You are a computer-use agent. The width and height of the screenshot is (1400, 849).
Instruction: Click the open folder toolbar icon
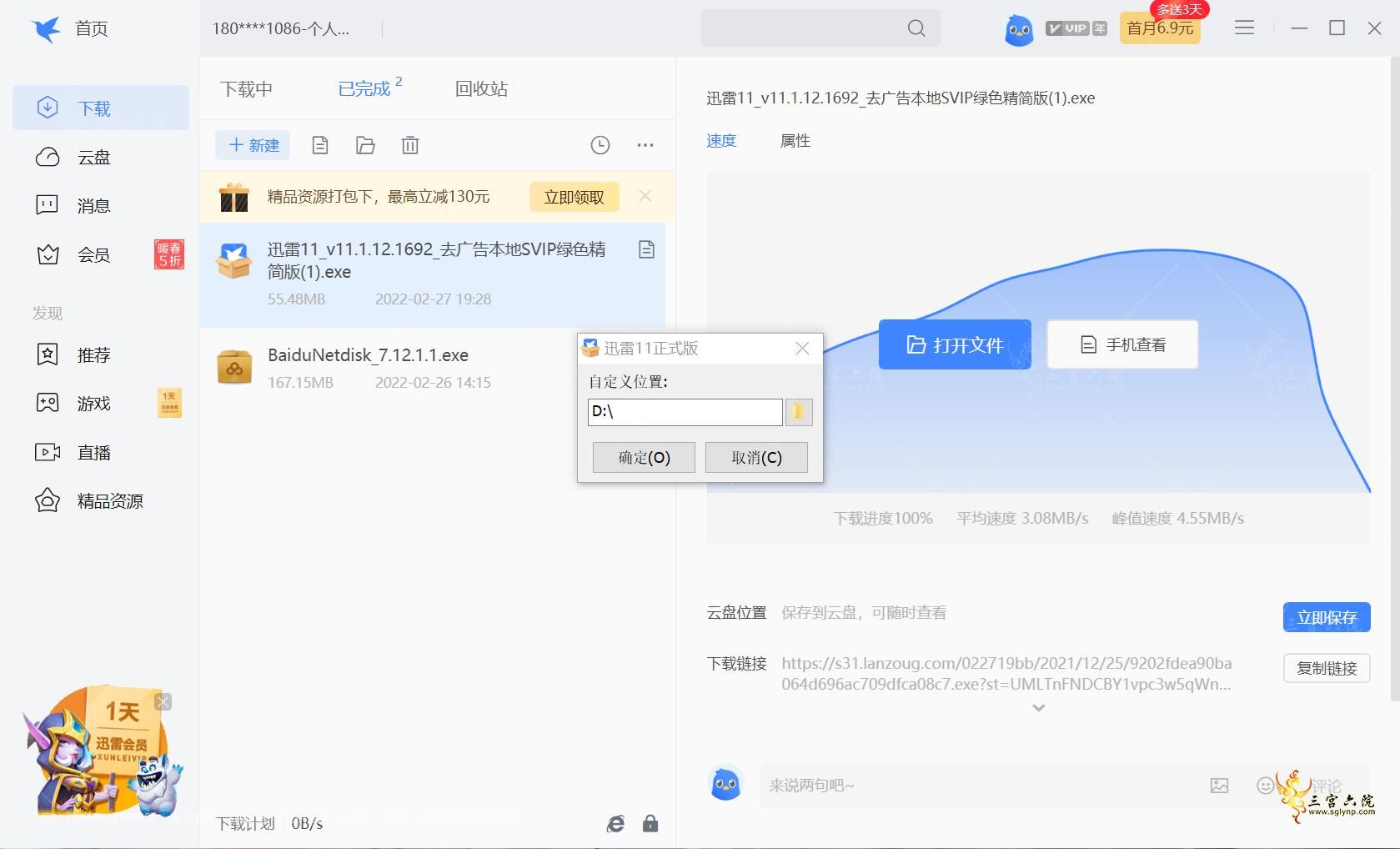point(365,145)
